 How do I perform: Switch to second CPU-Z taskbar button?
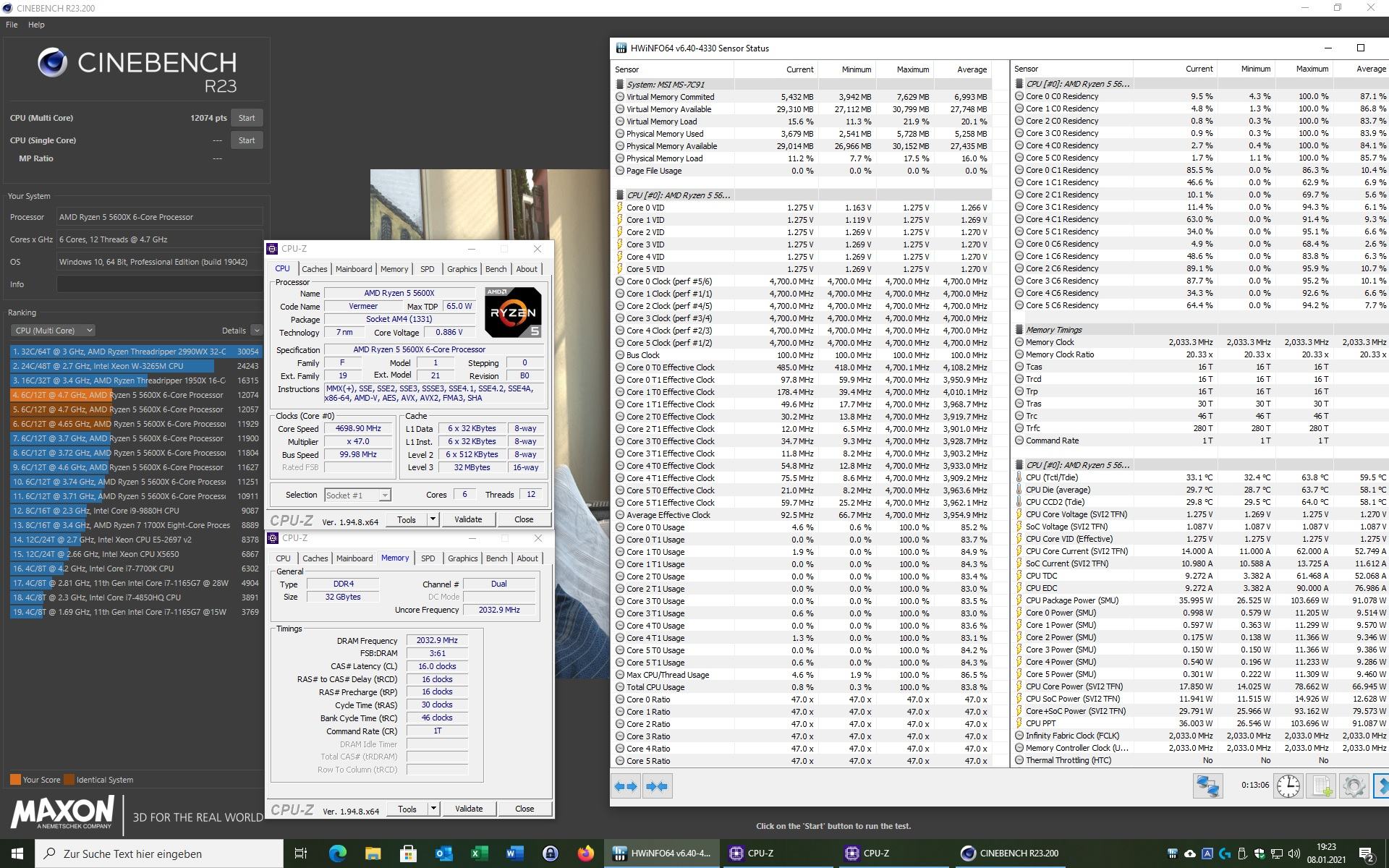click(x=894, y=854)
